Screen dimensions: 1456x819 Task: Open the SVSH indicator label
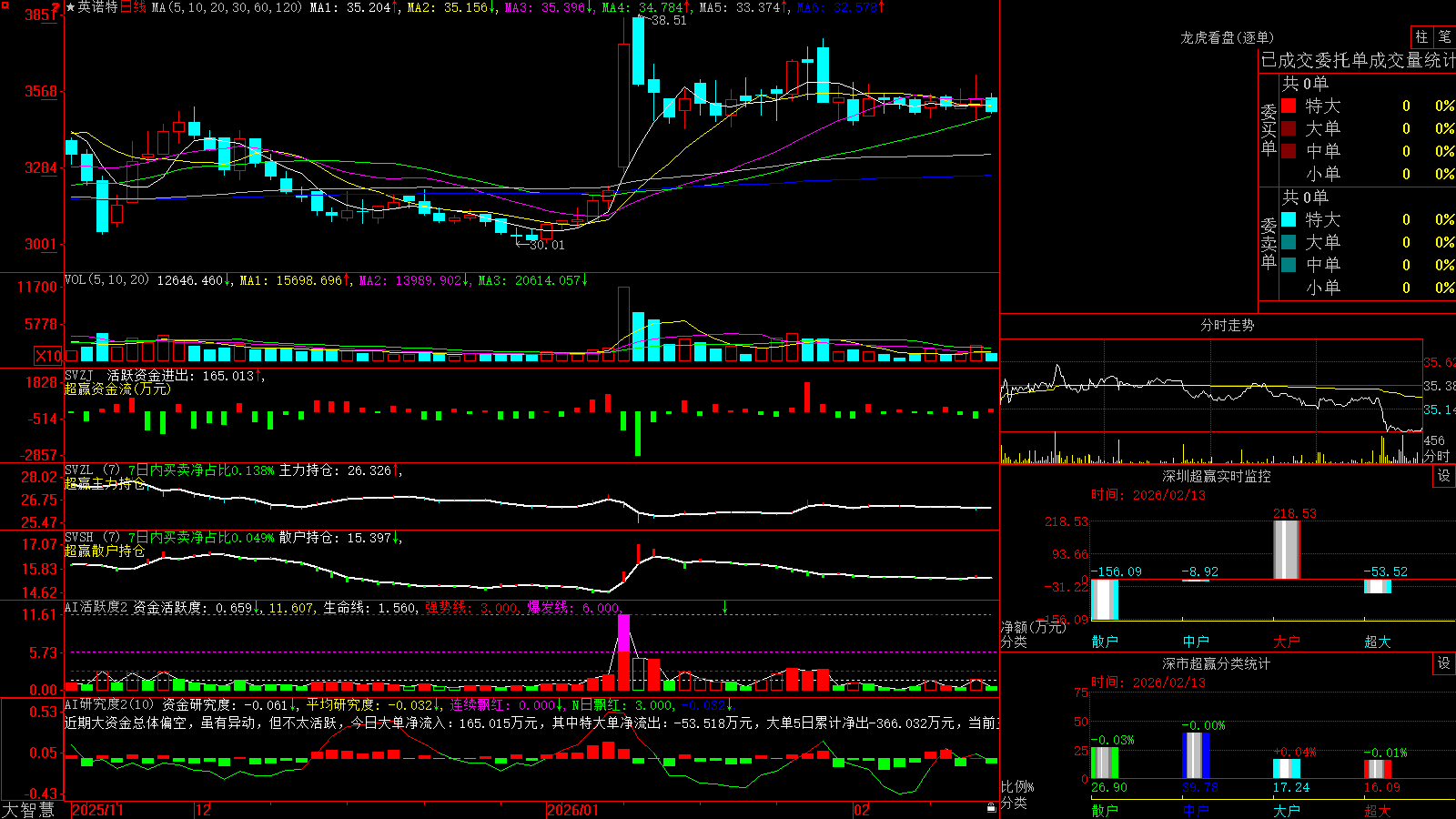point(79,538)
